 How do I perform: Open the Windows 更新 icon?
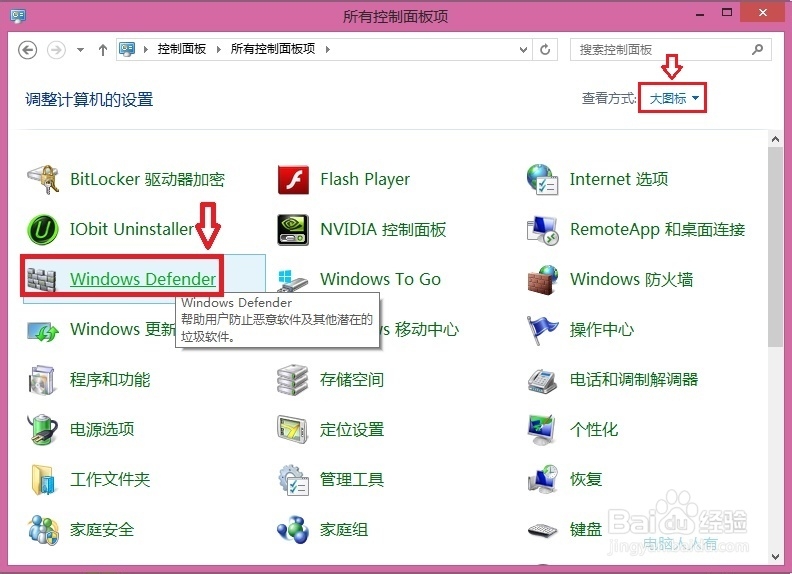(43, 330)
